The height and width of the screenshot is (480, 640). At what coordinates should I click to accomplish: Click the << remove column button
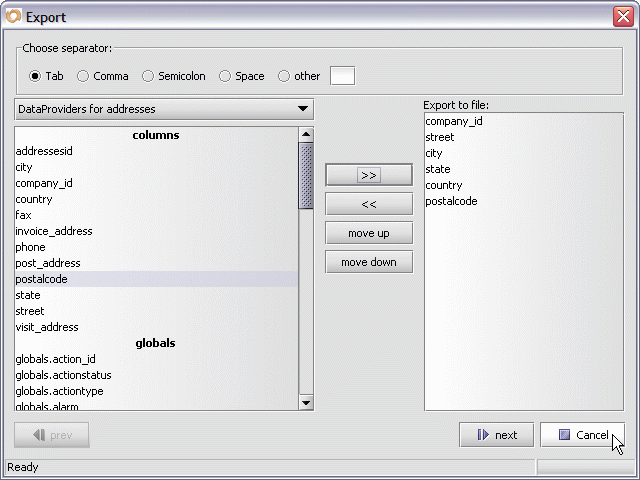click(368, 204)
